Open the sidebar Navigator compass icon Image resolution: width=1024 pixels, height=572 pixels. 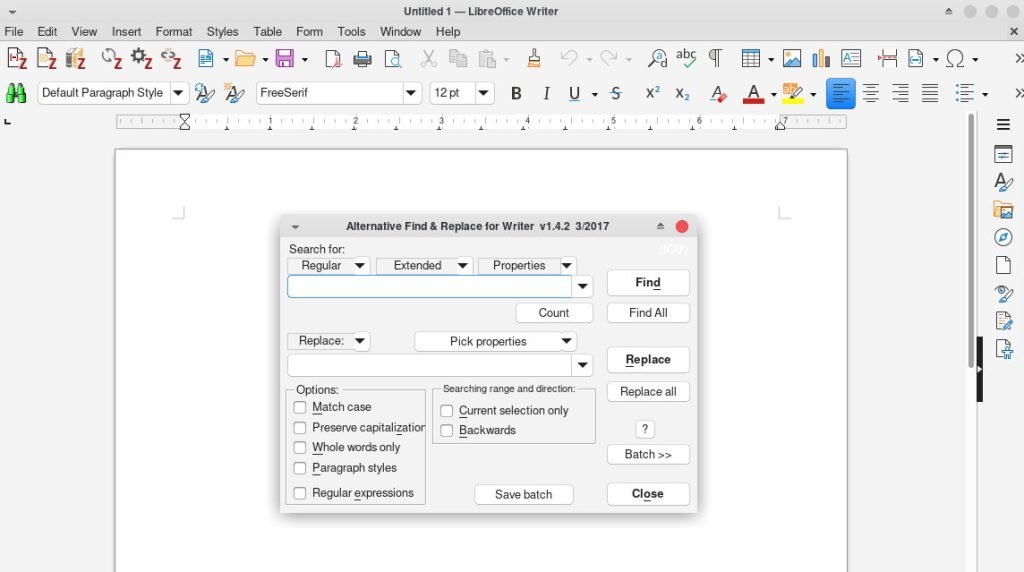coord(1003,237)
